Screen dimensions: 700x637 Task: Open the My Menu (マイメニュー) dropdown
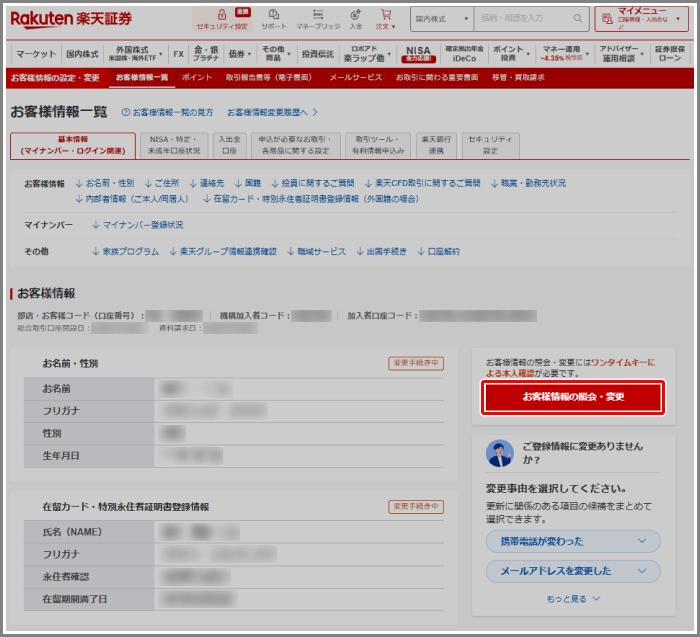641,19
